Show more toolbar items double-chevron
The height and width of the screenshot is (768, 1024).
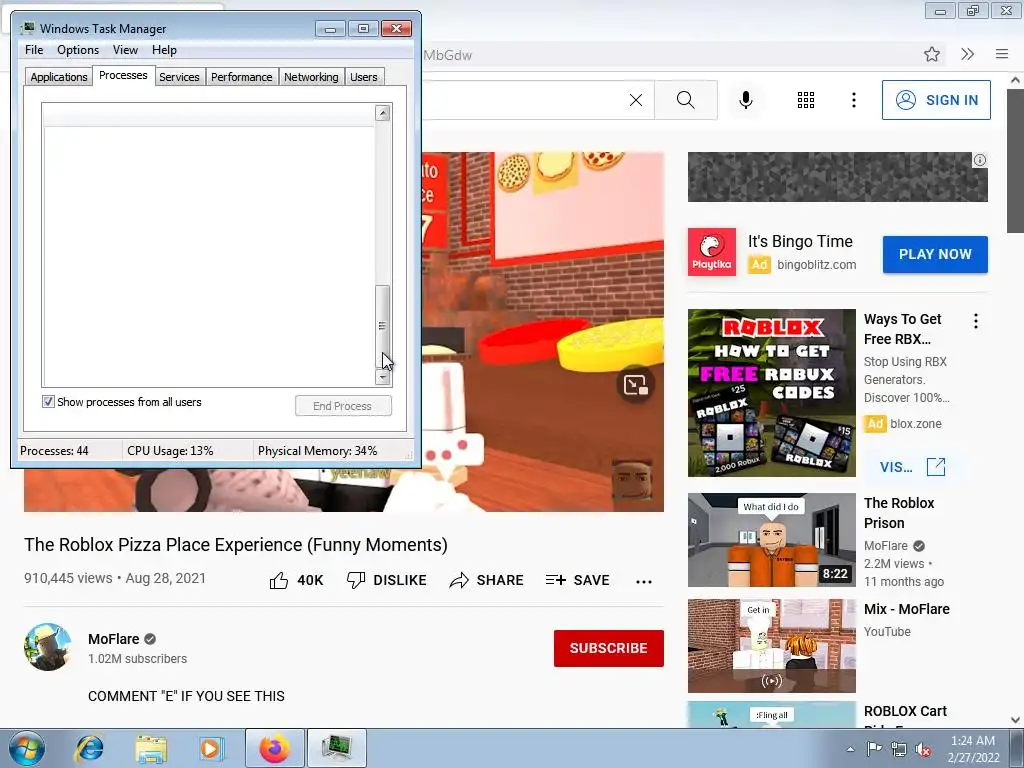pos(967,54)
